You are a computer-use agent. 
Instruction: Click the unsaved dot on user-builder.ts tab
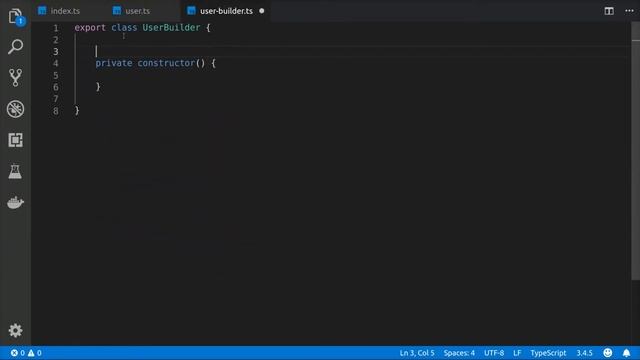pos(262,11)
